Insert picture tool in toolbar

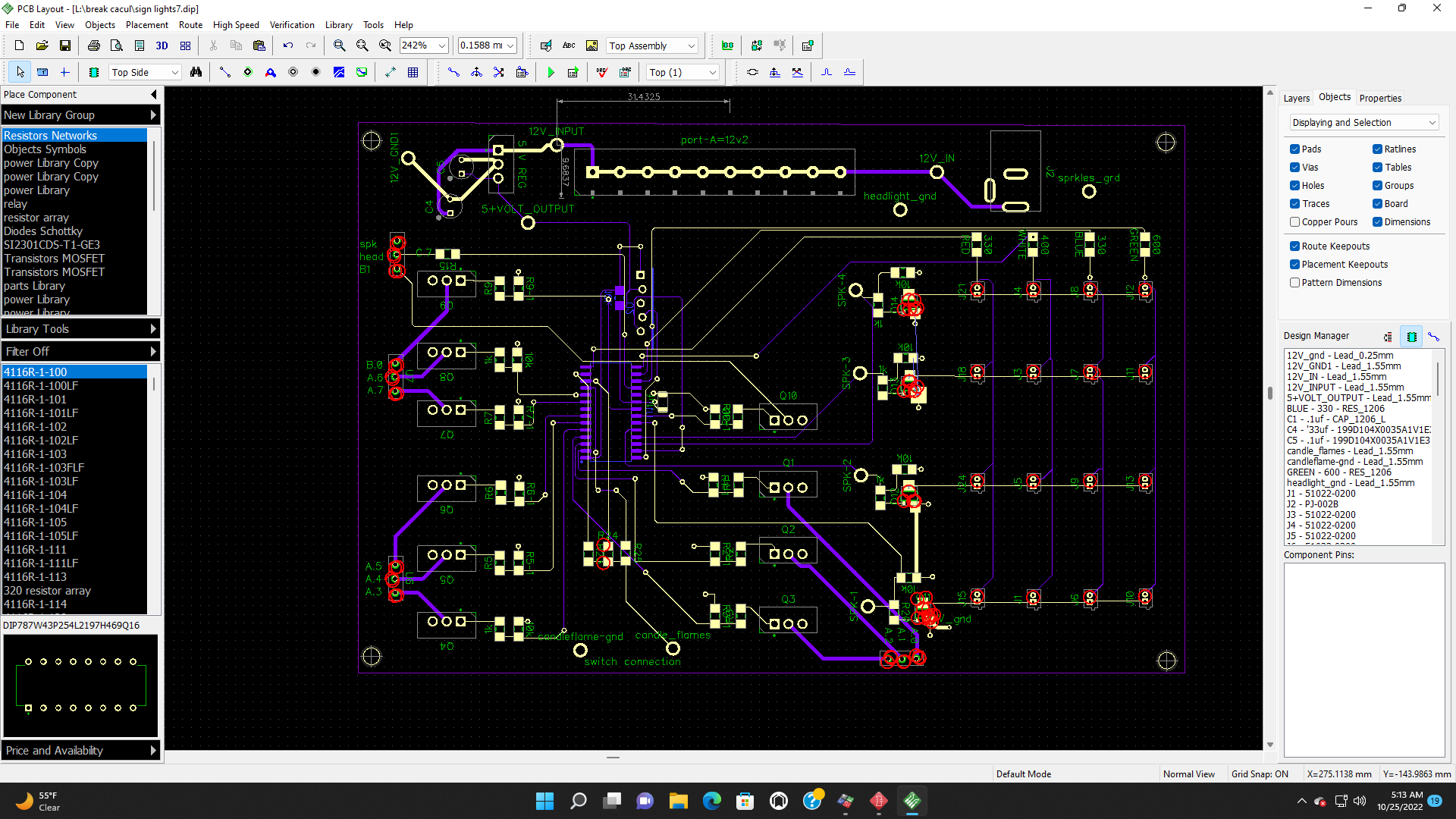click(592, 45)
